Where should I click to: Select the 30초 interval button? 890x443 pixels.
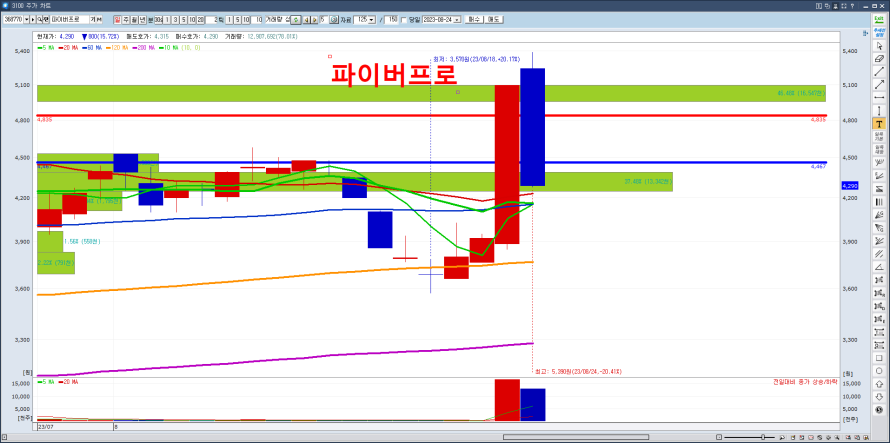pyautogui.click(x=158, y=20)
